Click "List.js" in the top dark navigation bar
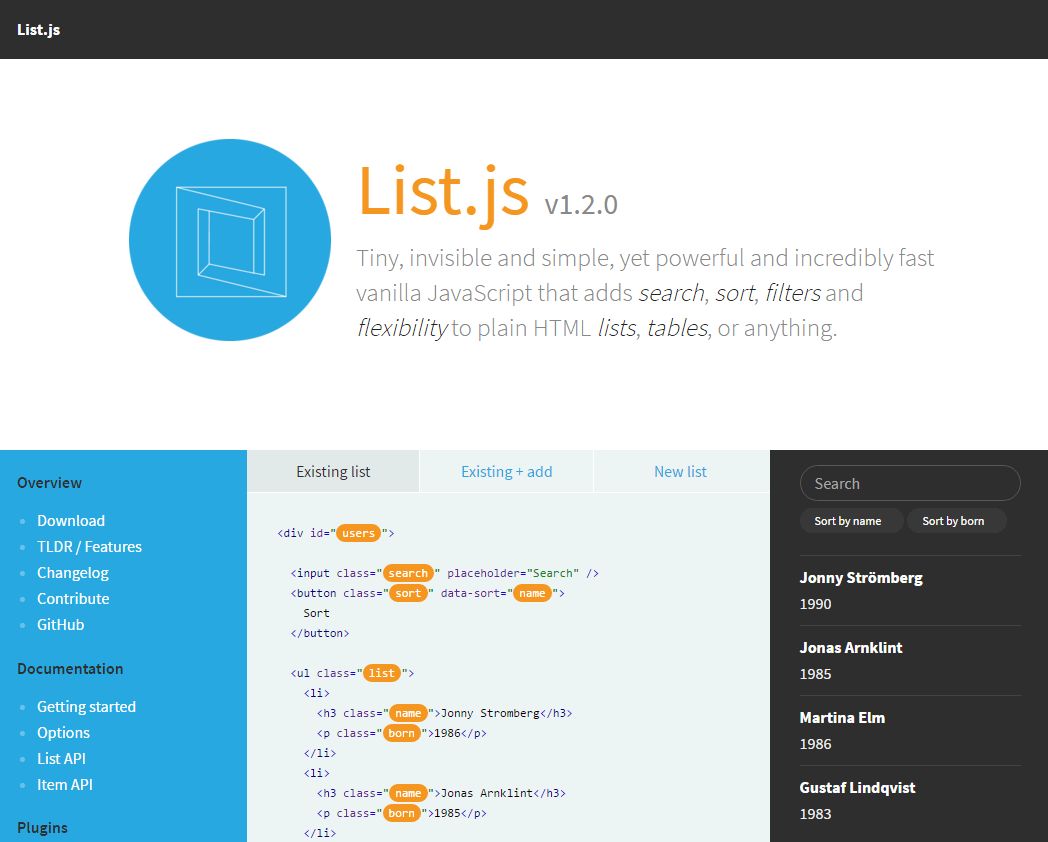The image size is (1048, 842). coord(38,30)
